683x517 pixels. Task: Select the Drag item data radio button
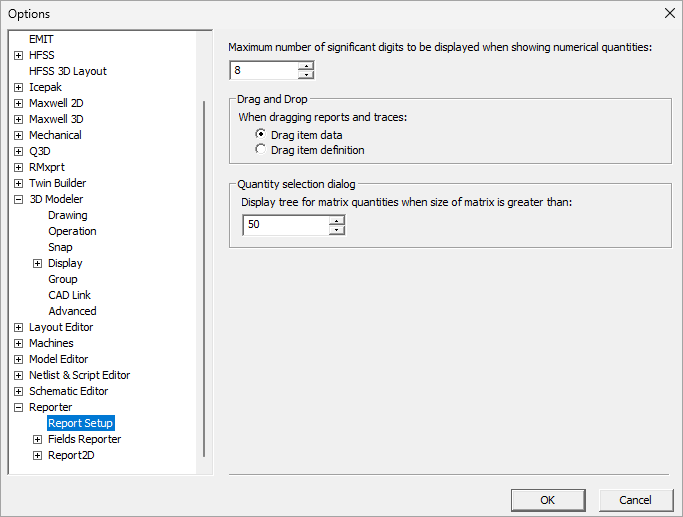(x=260, y=134)
